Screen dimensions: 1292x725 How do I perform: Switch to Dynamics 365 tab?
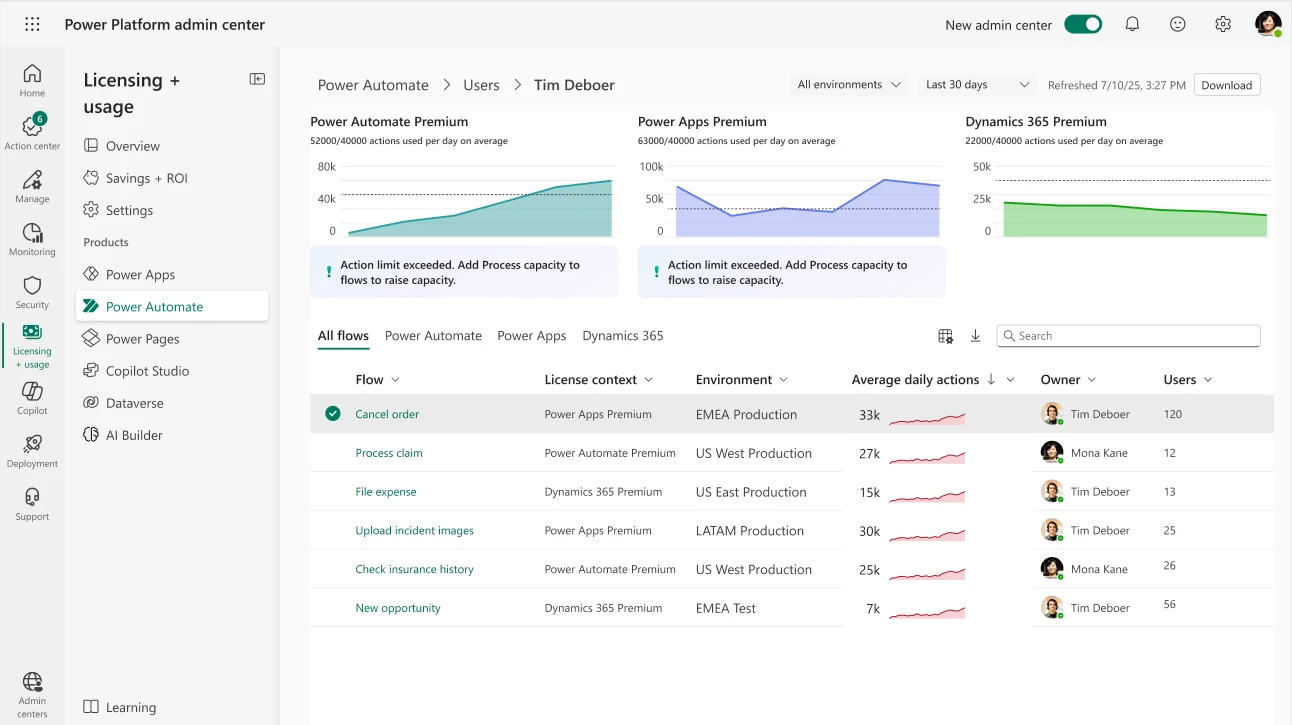pos(623,336)
